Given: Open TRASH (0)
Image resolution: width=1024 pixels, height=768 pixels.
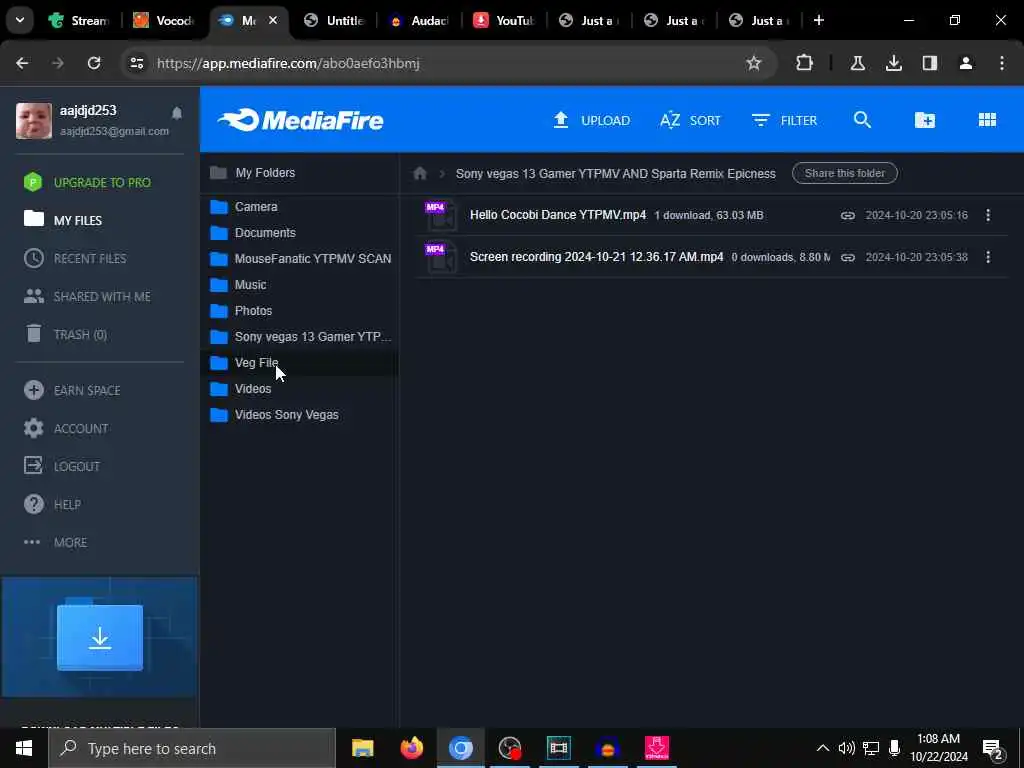Looking at the screenshot, I should click(65, 334).
